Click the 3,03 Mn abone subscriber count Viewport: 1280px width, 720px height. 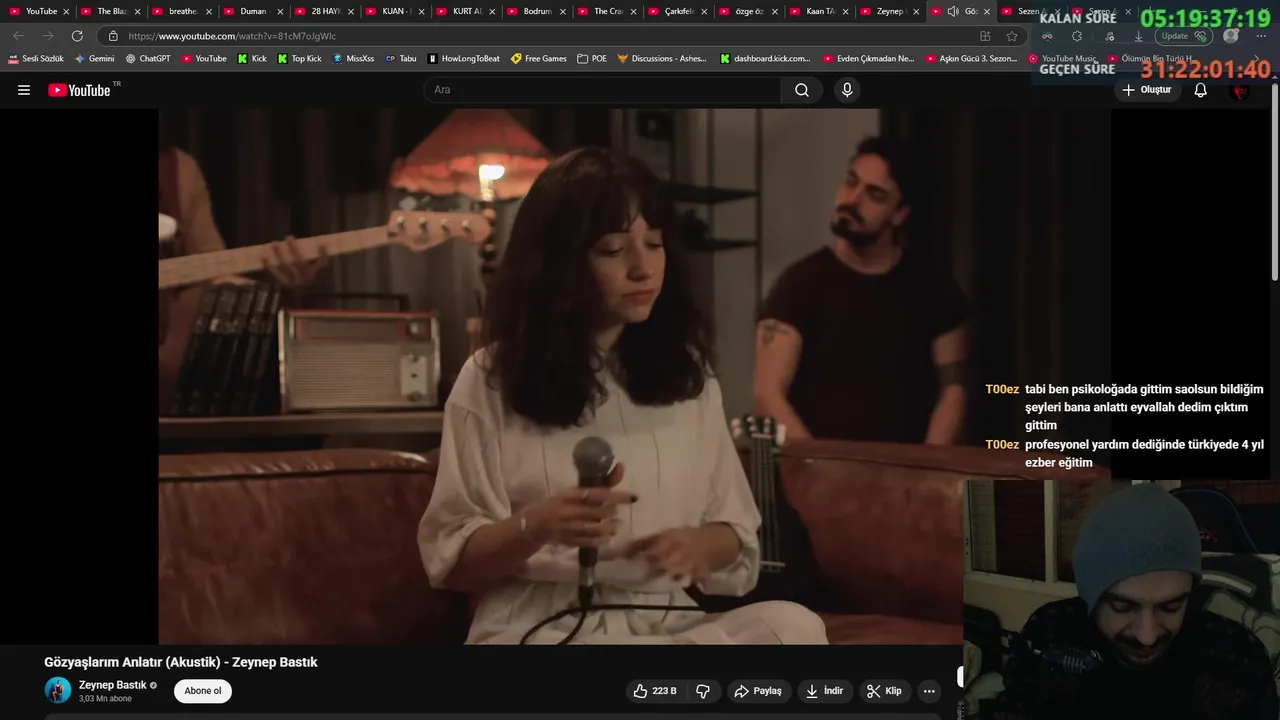[x=105, y=699]
